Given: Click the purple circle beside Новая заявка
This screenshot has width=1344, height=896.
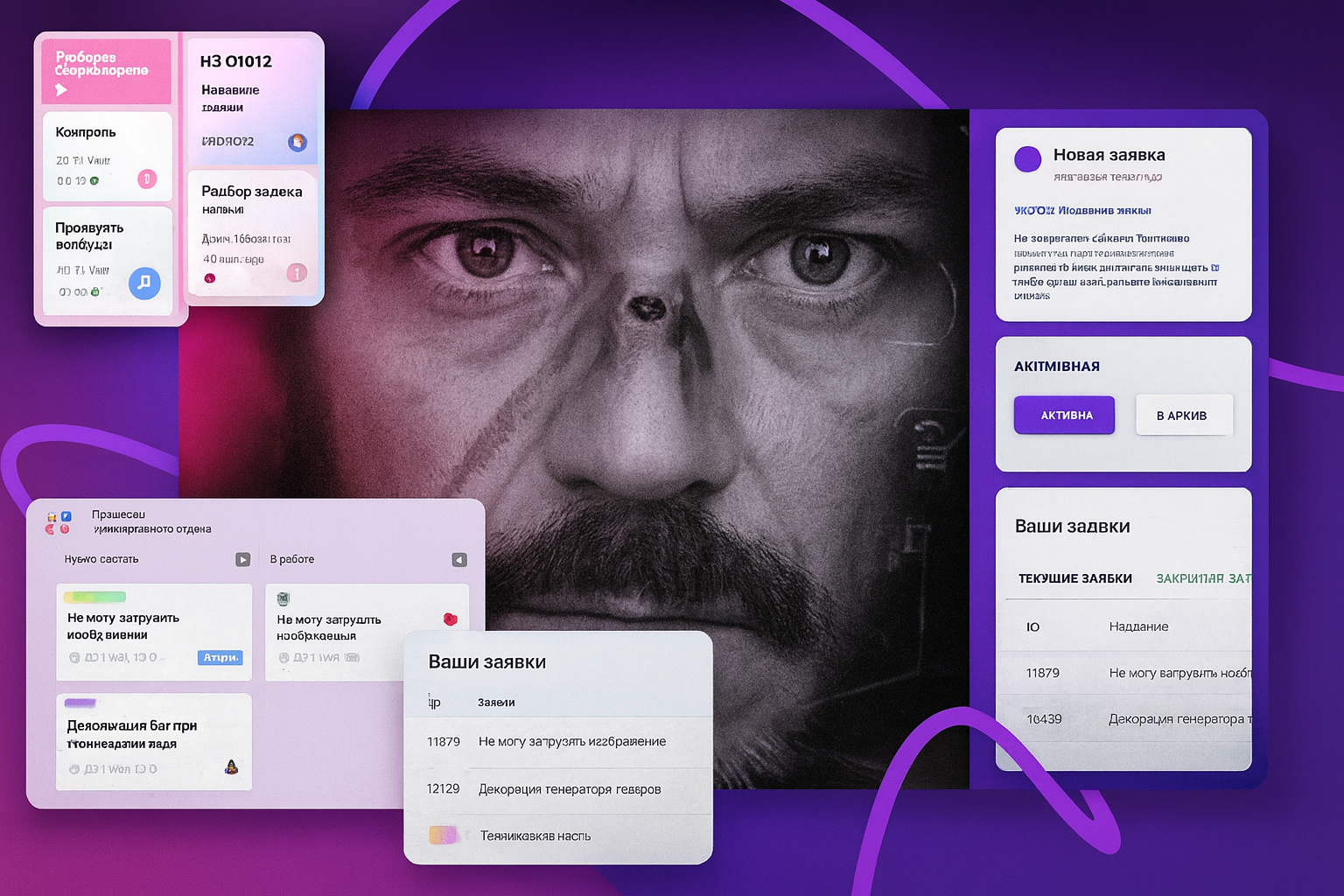Looking at the screenshot, I should click(1027, 158).
